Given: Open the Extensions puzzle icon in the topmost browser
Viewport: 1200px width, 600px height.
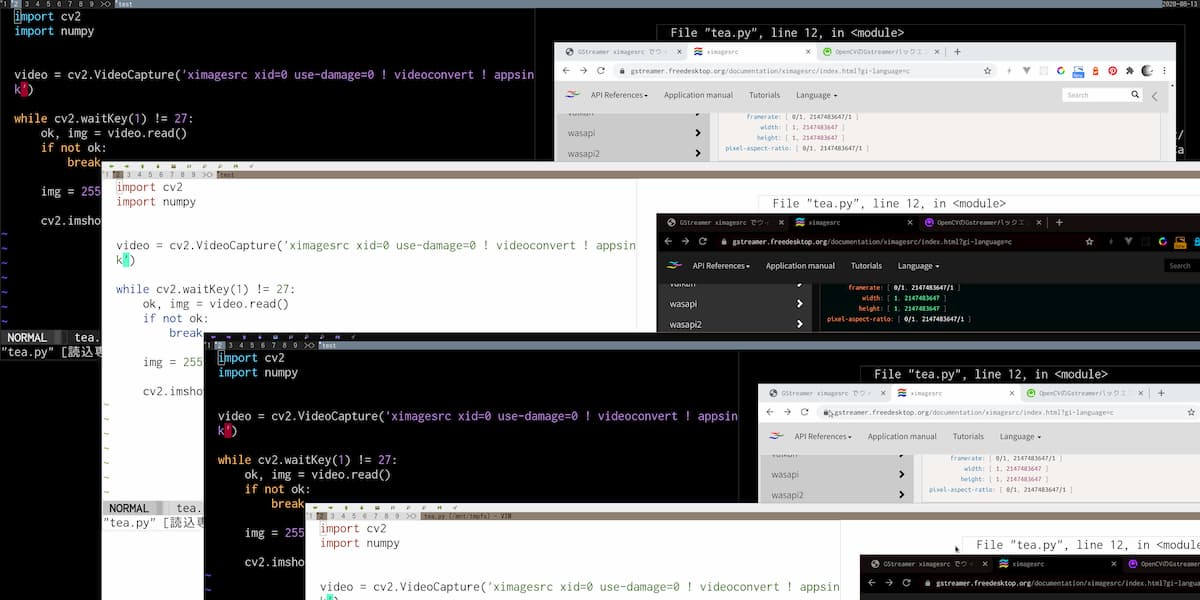Looking at the screenshot, I should 1129,71.
